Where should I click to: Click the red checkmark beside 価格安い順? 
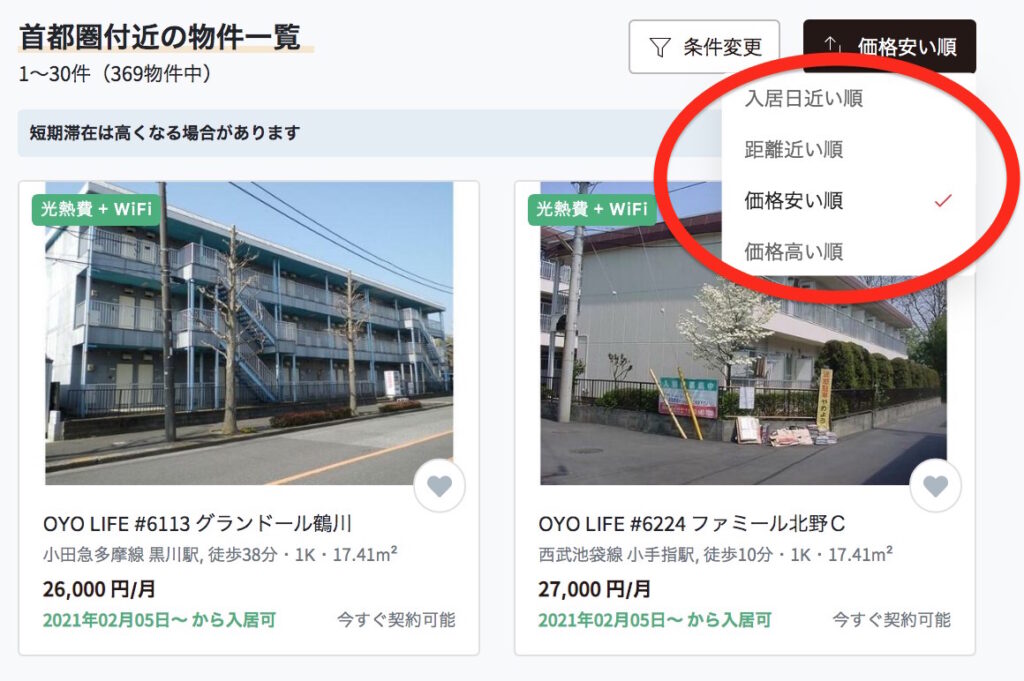pos(942,200)
